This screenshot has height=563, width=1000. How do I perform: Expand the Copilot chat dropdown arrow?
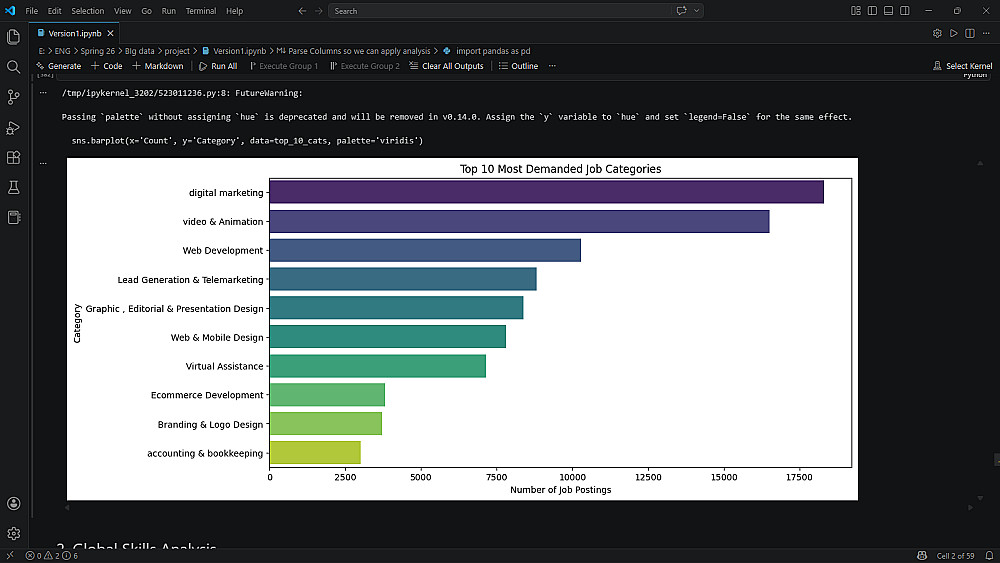tap(696, 11)
